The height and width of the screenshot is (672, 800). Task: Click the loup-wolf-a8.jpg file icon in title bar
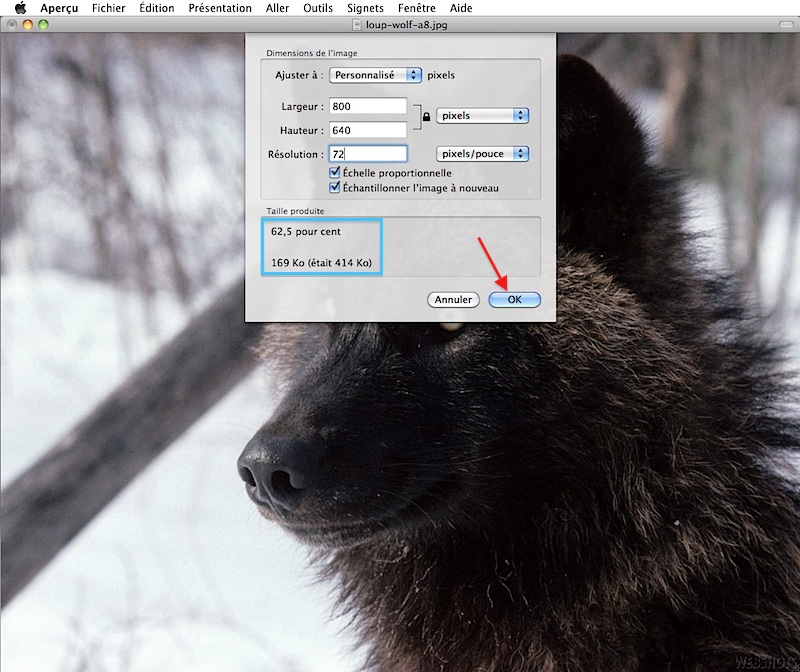(360, 23)
